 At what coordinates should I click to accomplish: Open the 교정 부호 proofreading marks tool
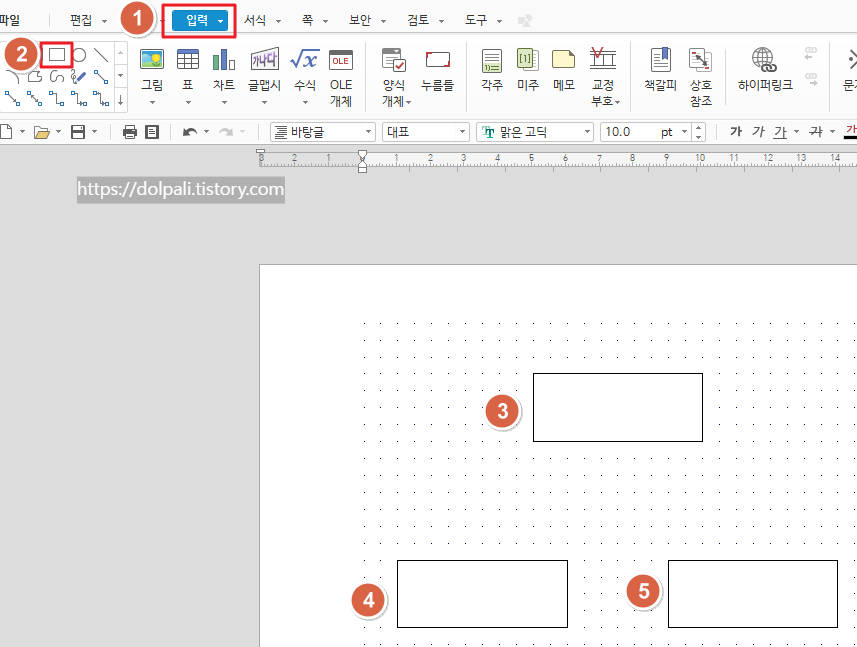(604, 78)
